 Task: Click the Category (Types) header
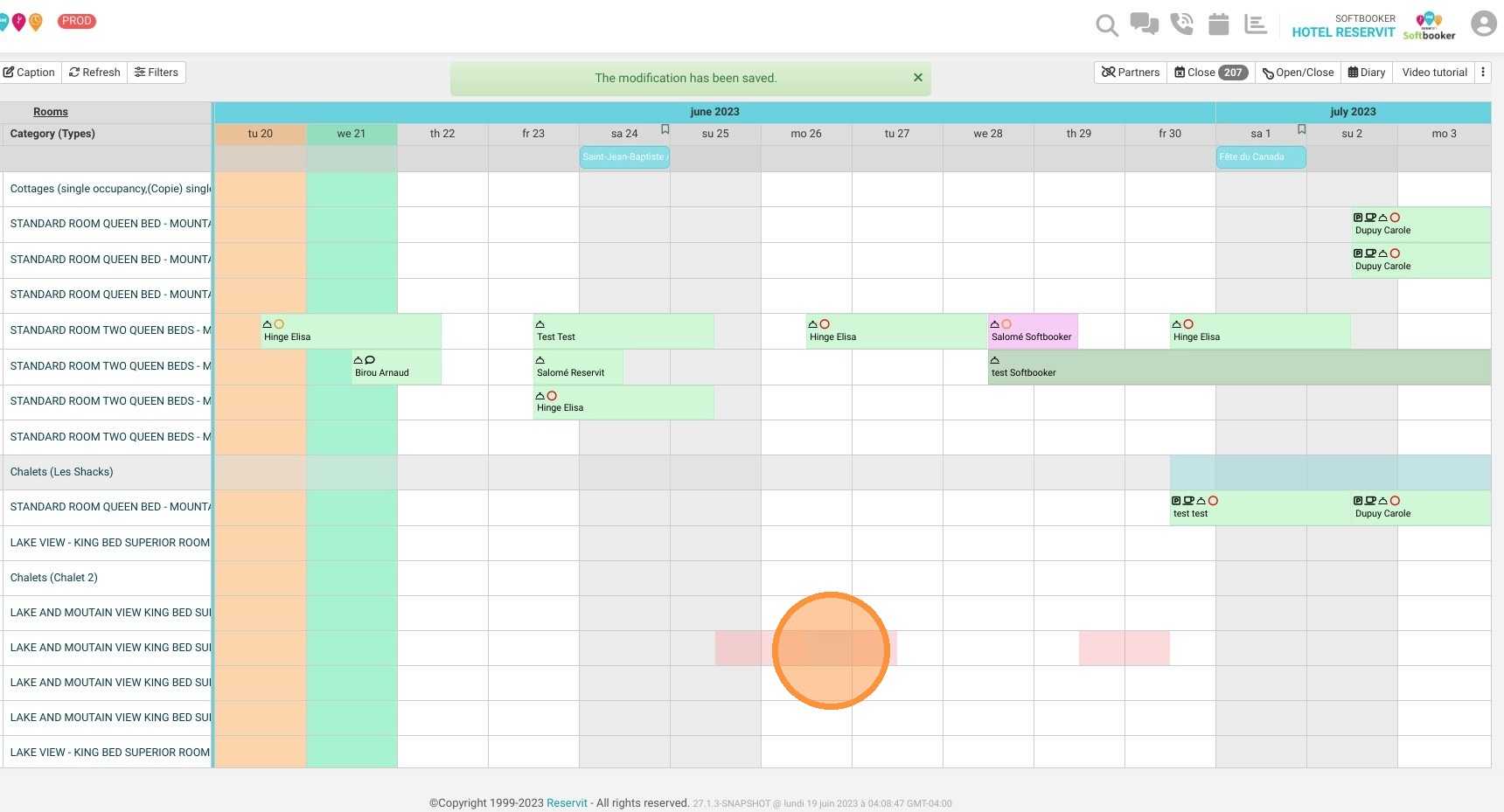tap(52, 134)
